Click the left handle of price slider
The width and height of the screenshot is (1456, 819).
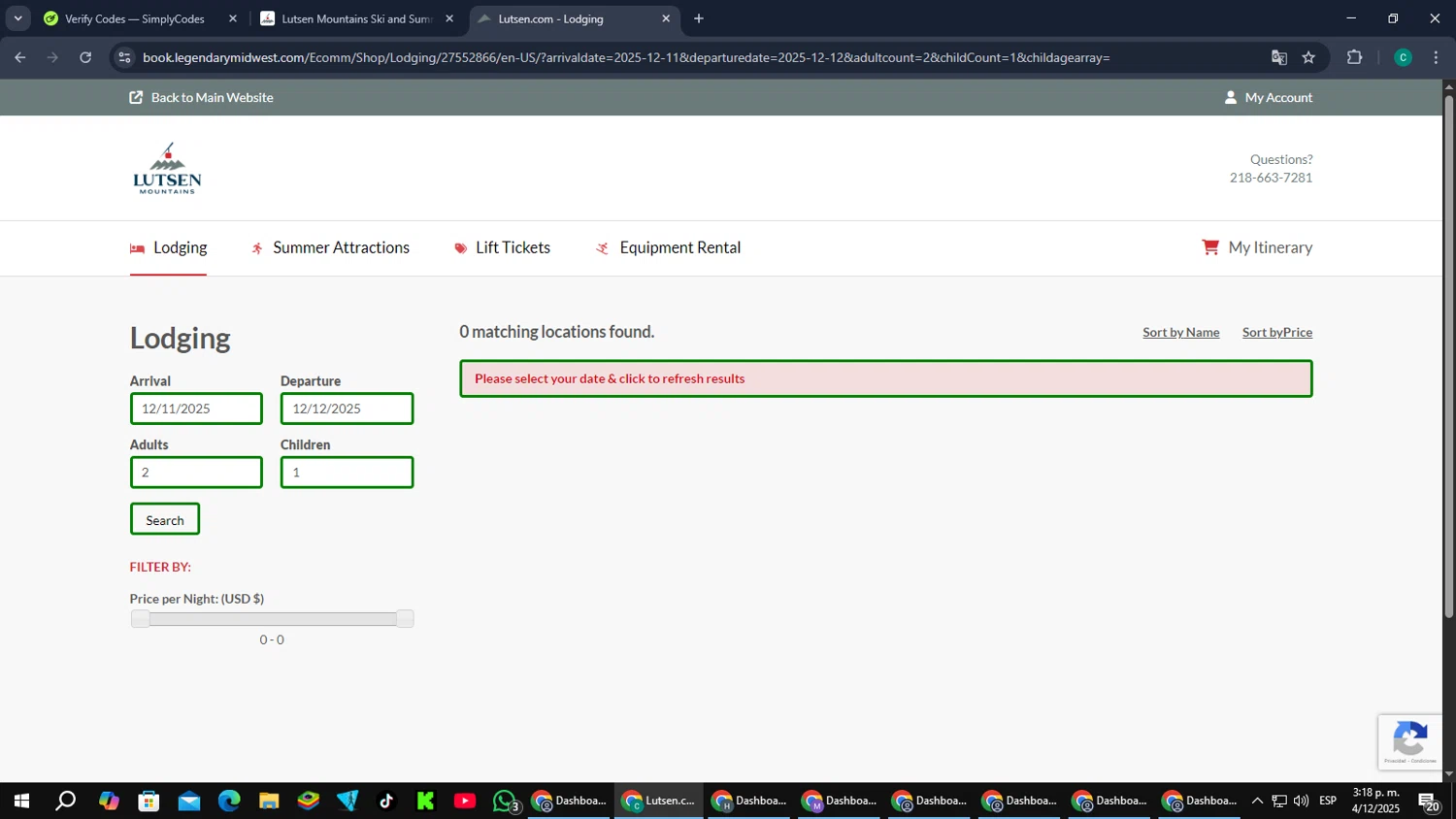point(140,619)
